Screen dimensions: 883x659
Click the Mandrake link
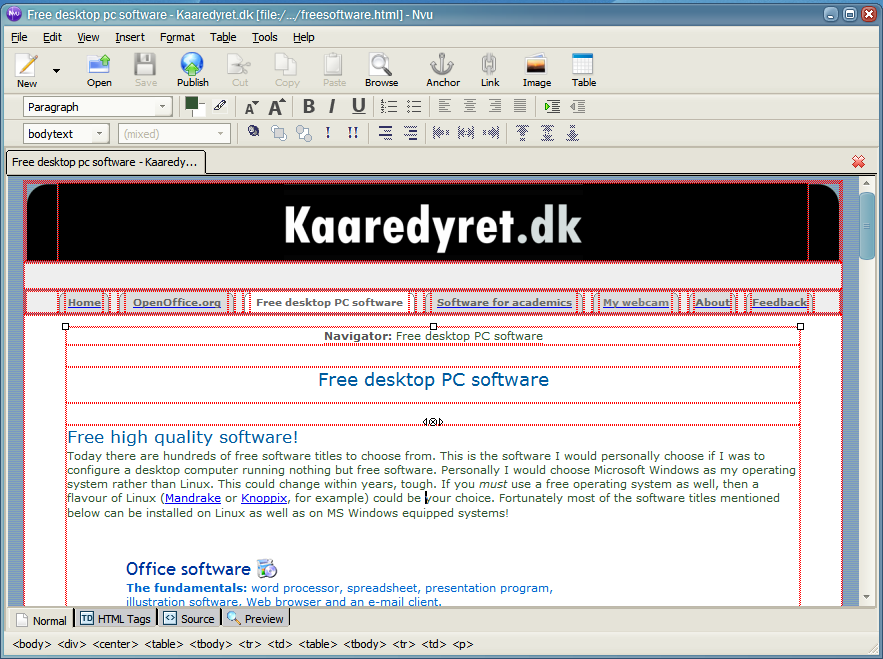(x=193, y=498)
